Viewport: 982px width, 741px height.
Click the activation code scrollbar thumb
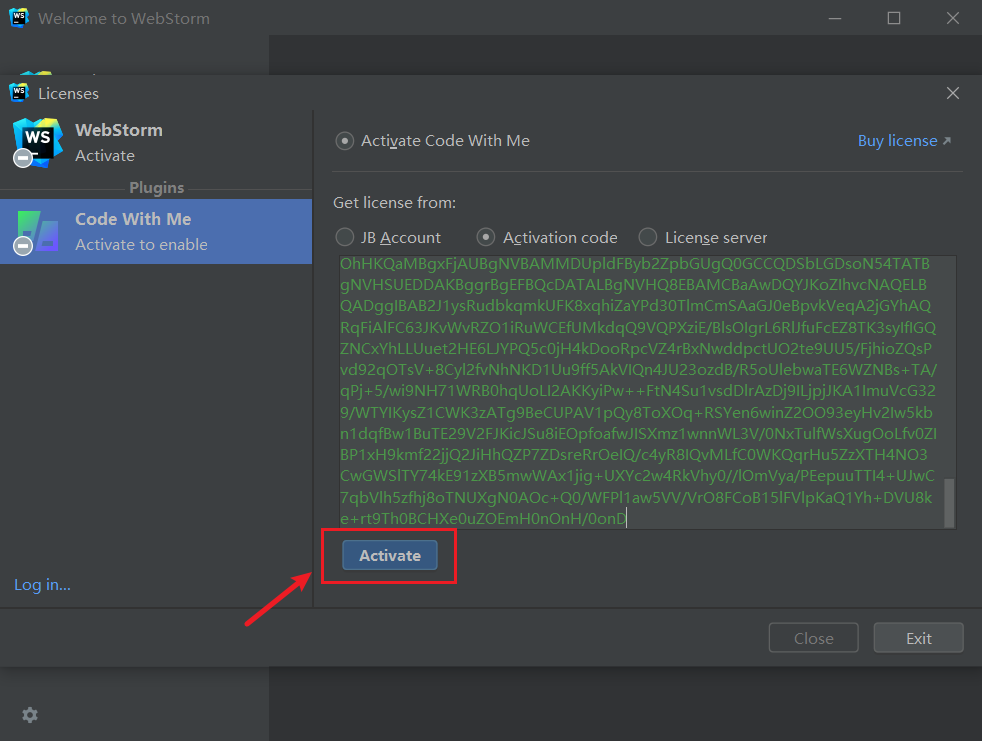point(949,503)
